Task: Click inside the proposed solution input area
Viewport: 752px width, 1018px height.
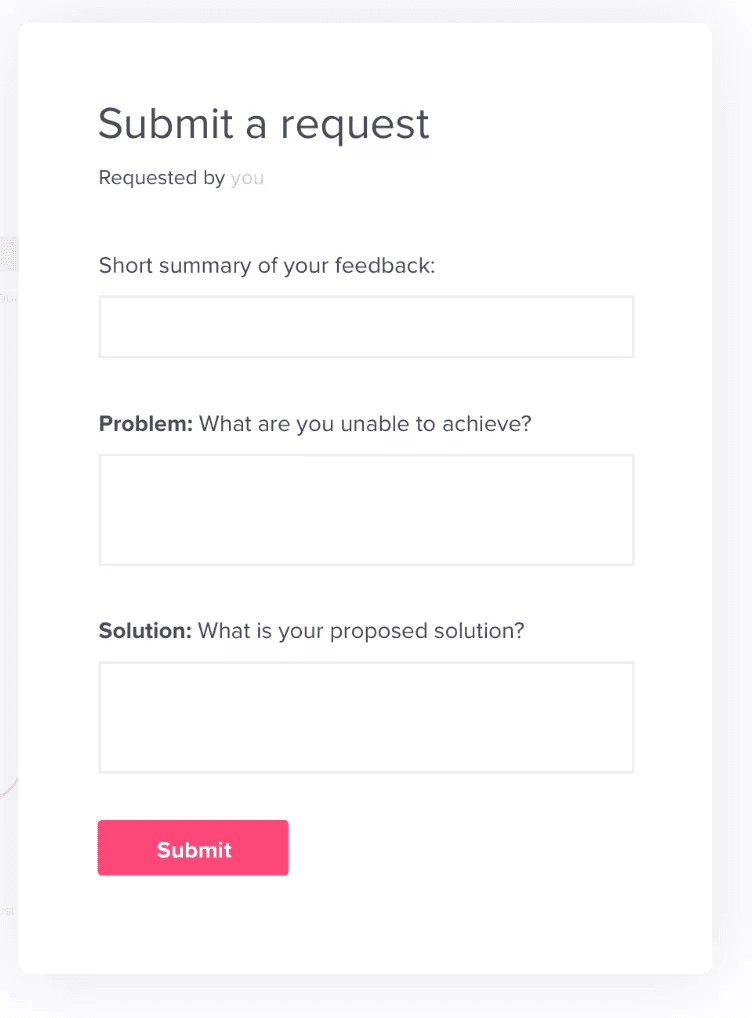Action: pyautogui.click(x=366, y=716)
